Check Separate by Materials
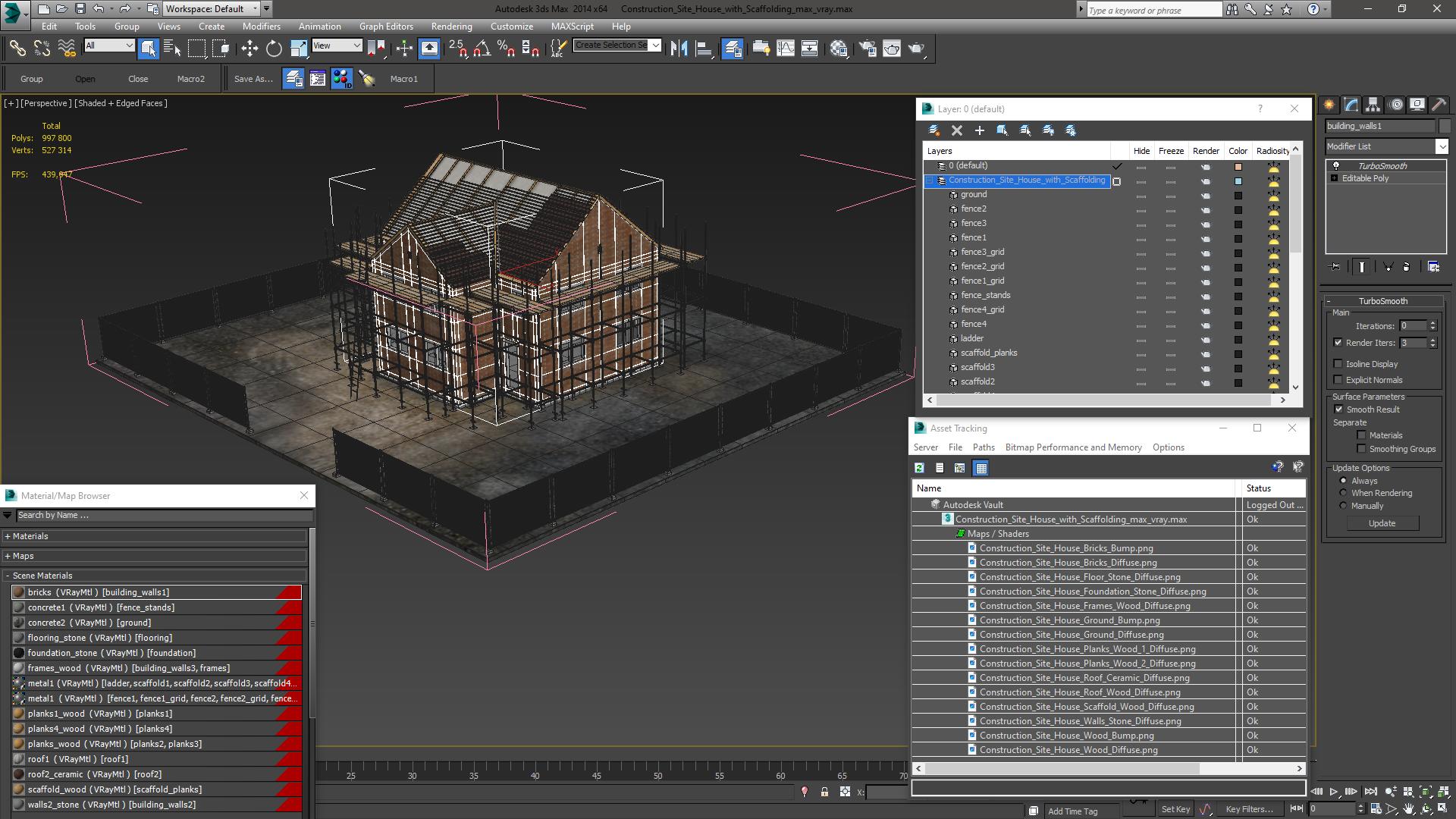Image resolution: width=1456 pixels, height=819 pixels. 1362,435
